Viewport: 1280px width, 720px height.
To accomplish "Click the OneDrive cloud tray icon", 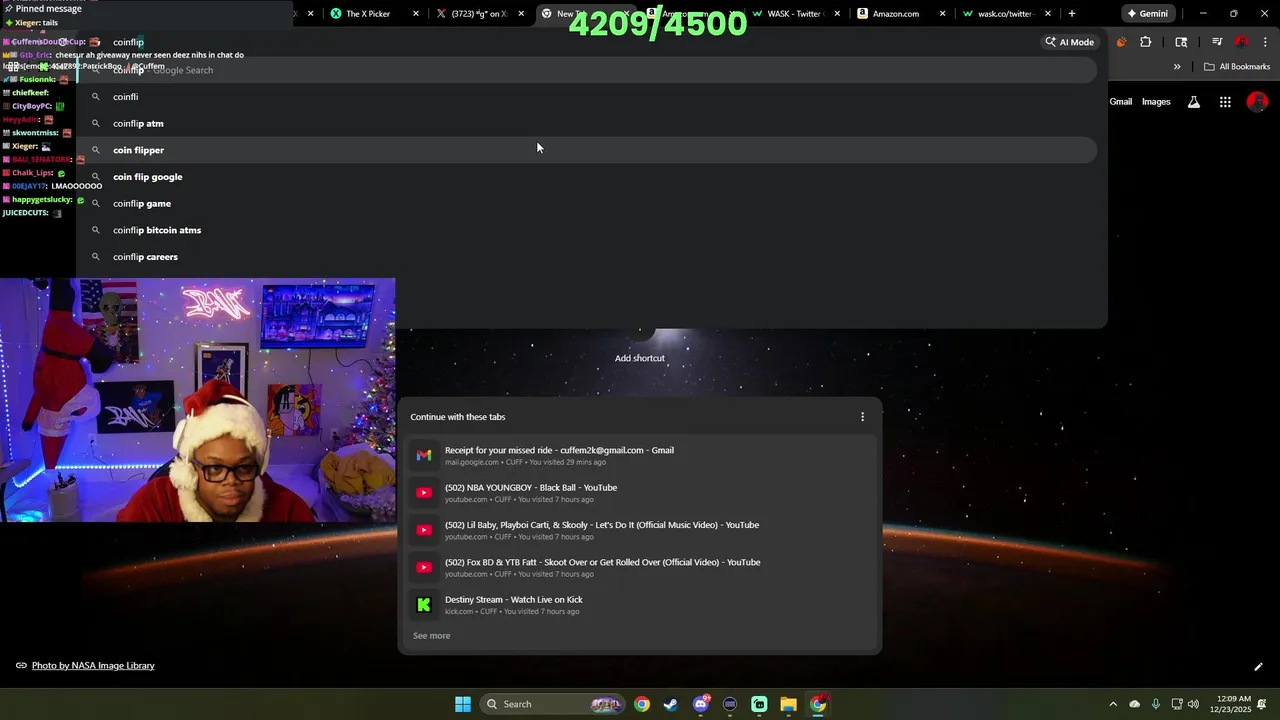I will point(1134,704).
